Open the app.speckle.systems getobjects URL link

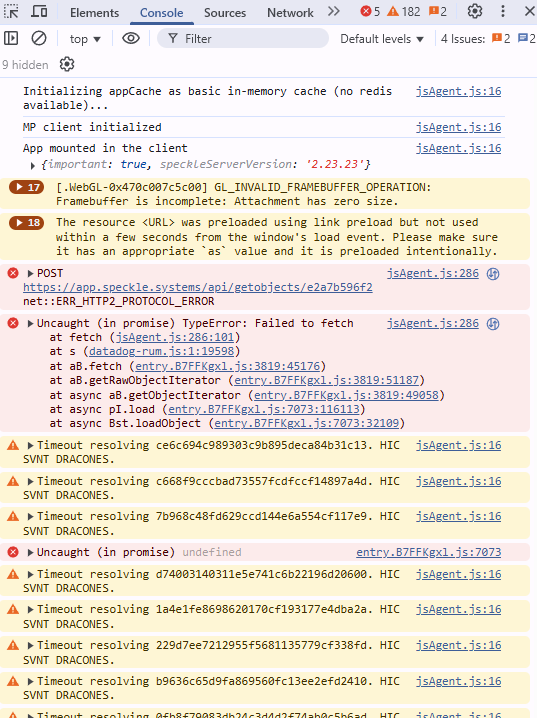click(198, 287)
